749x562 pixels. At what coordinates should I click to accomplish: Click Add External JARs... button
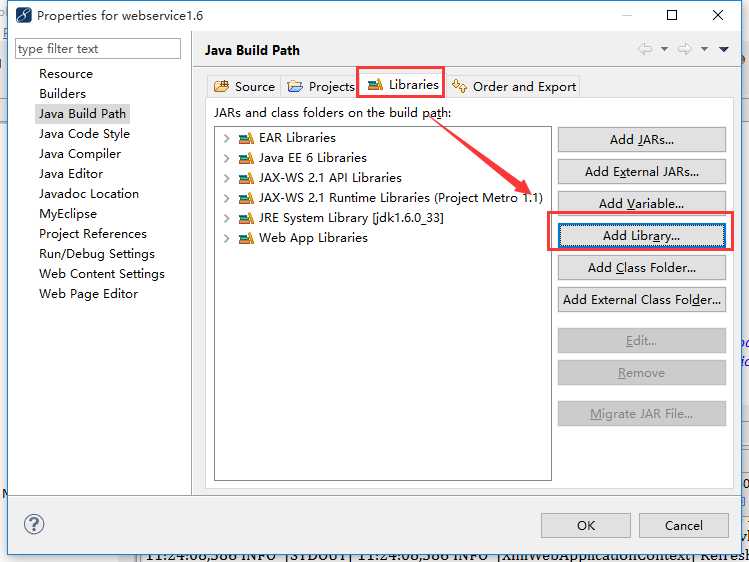point(642,171)
